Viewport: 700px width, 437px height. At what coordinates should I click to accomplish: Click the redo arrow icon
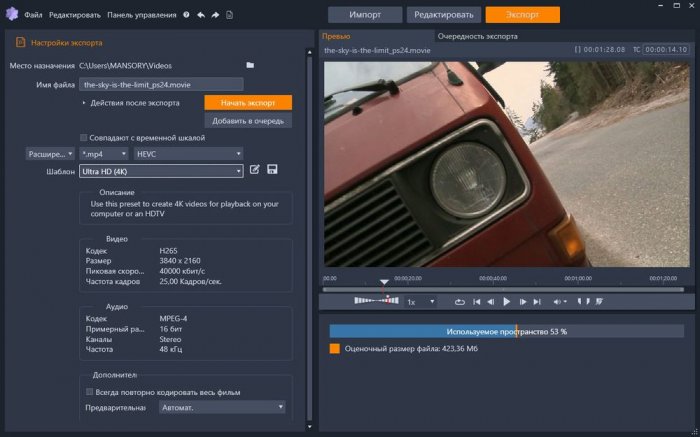[x=215, y=15]
